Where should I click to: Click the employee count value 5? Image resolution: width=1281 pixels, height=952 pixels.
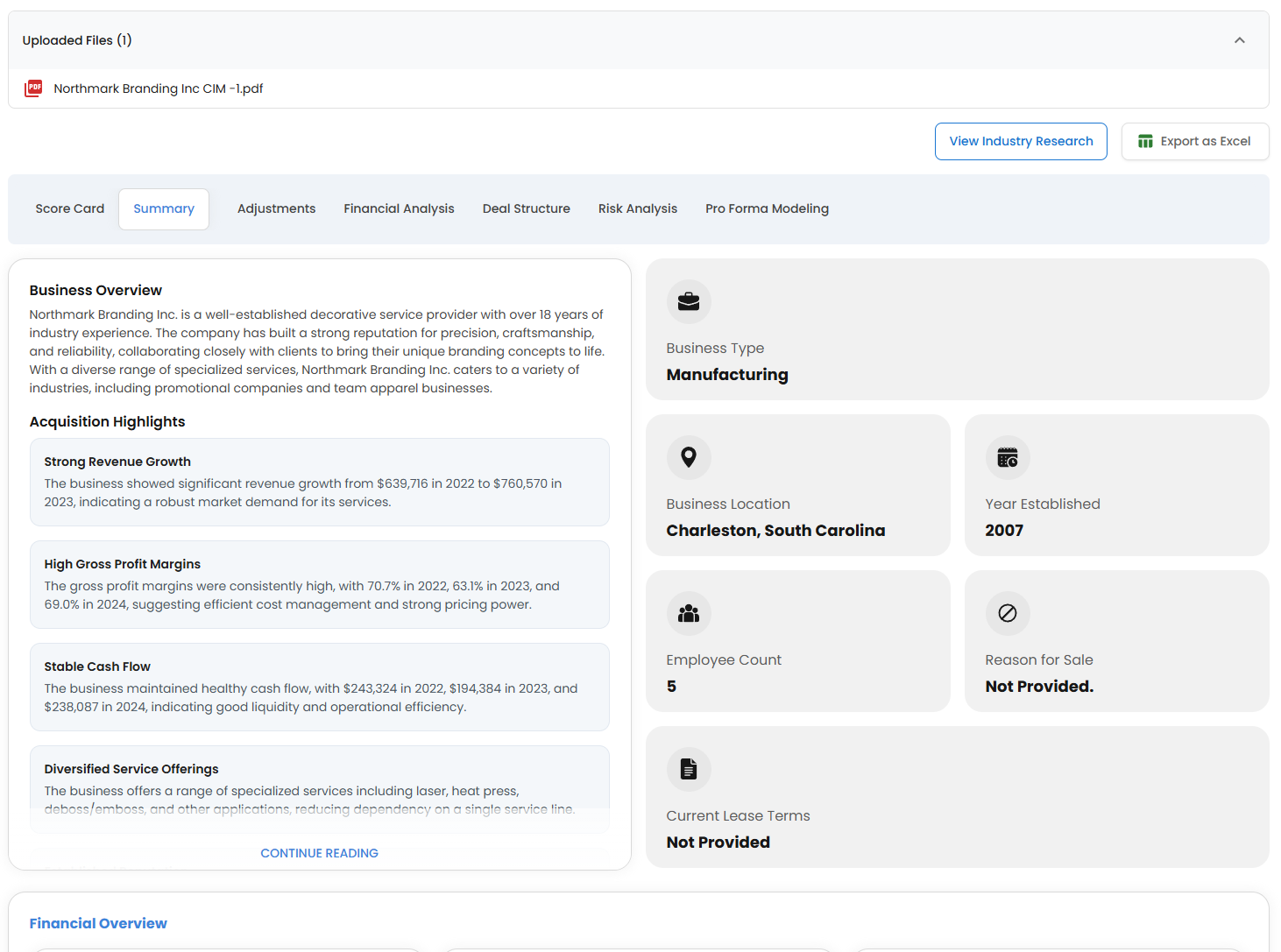click(671, 686)
